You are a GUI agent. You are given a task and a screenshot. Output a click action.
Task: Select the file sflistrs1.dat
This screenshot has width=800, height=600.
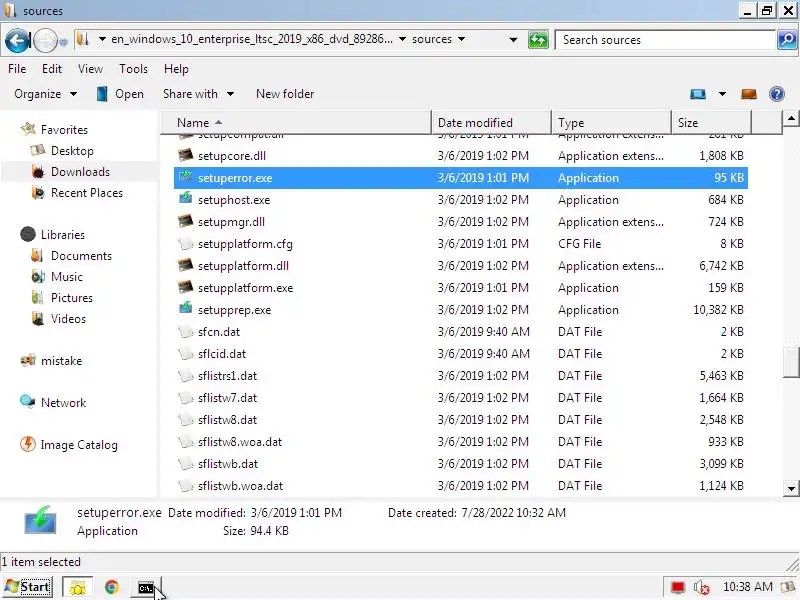tap(461, 376)
